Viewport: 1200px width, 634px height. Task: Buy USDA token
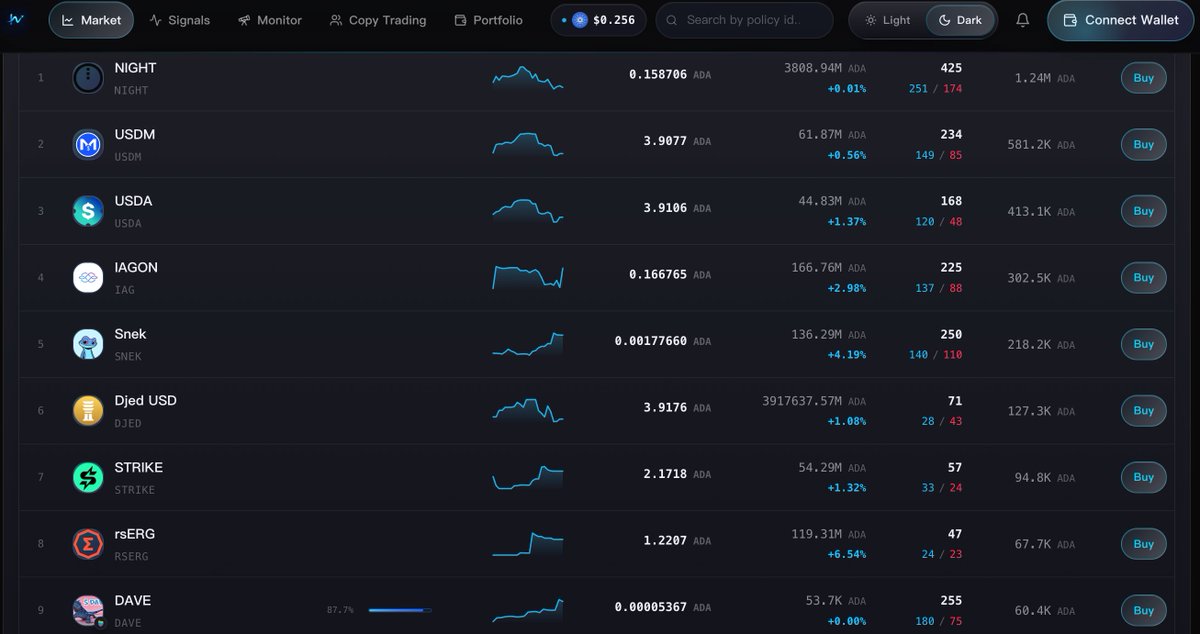(1143, 211)
